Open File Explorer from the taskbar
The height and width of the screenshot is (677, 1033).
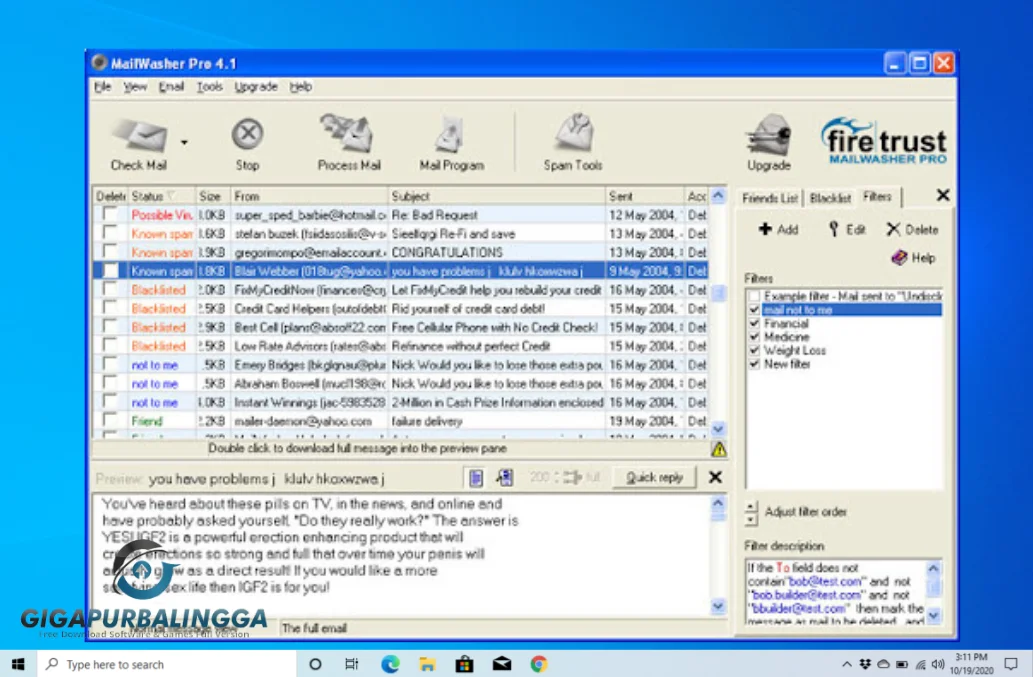pos(427,664)
